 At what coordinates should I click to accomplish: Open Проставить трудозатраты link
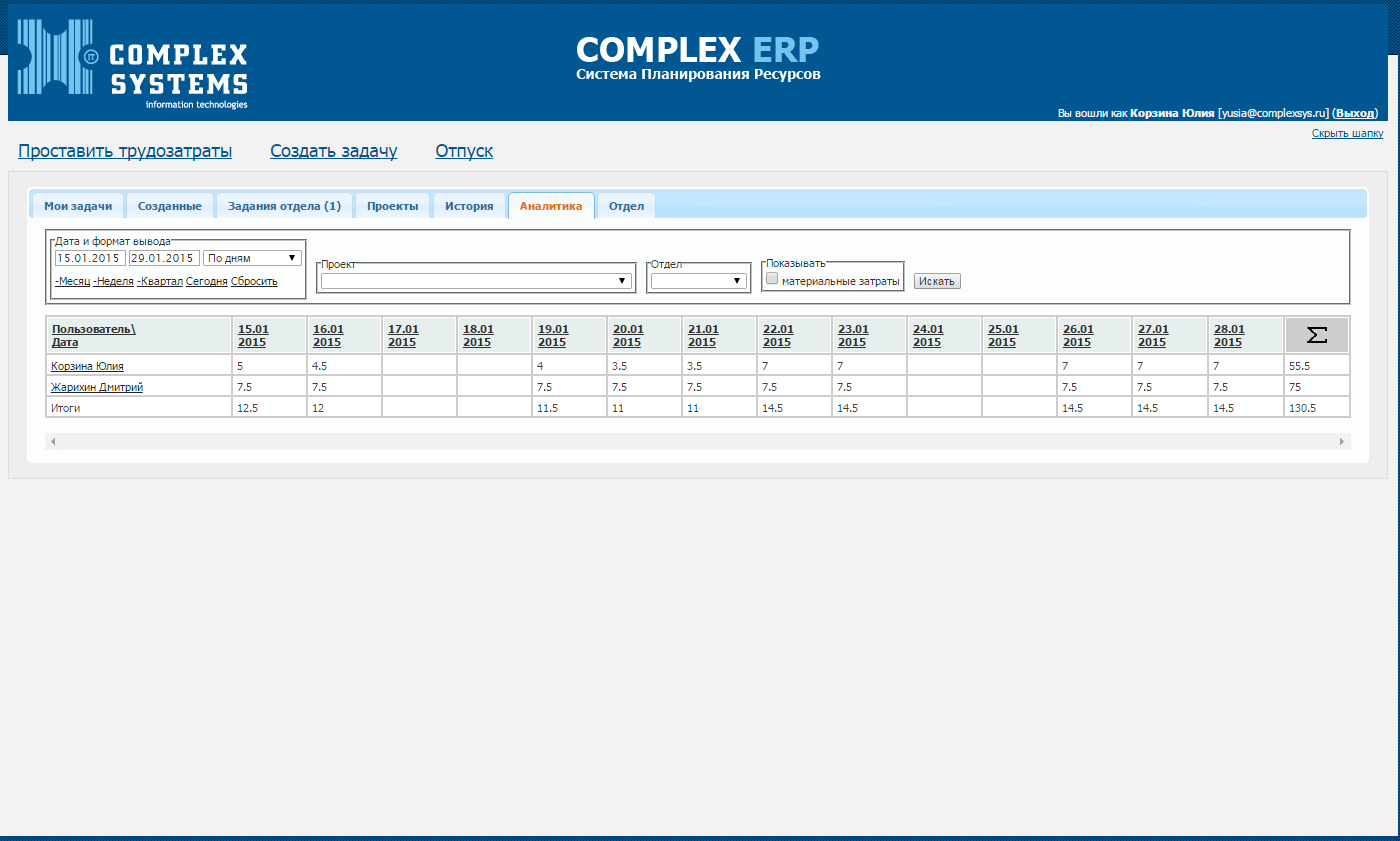click(x=125, y=151)
